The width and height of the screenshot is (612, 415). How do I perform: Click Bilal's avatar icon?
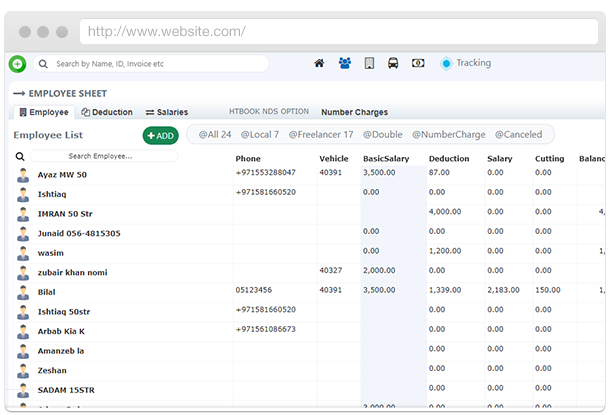23,291
